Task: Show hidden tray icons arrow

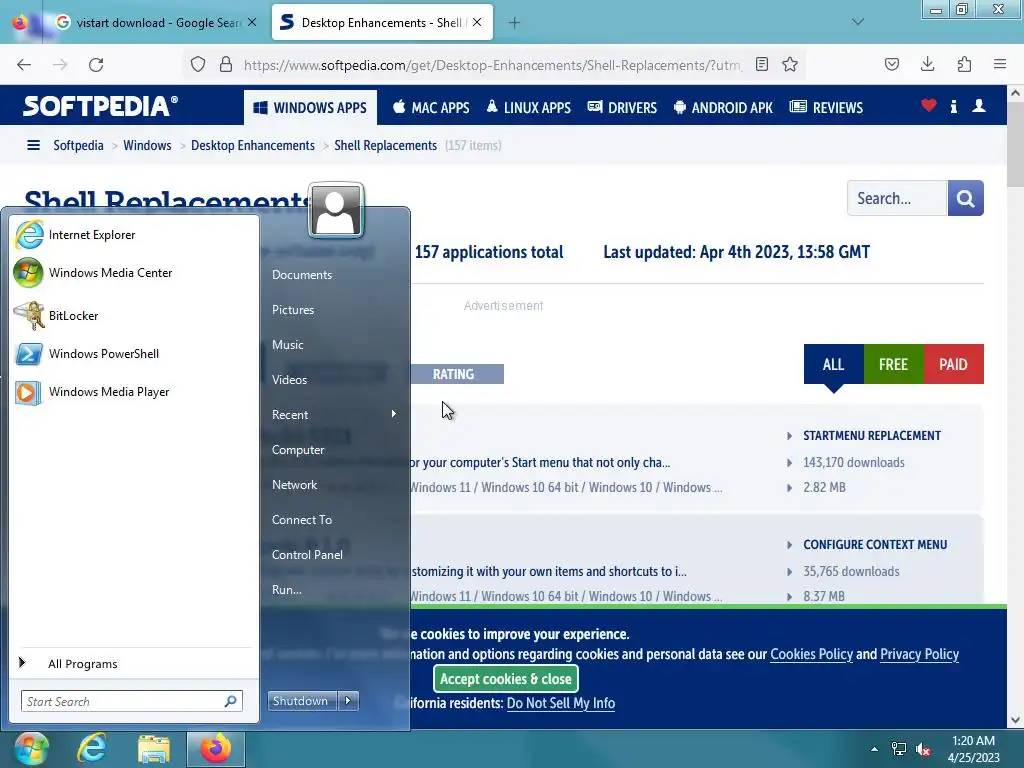Action: (x=874, y=749)
